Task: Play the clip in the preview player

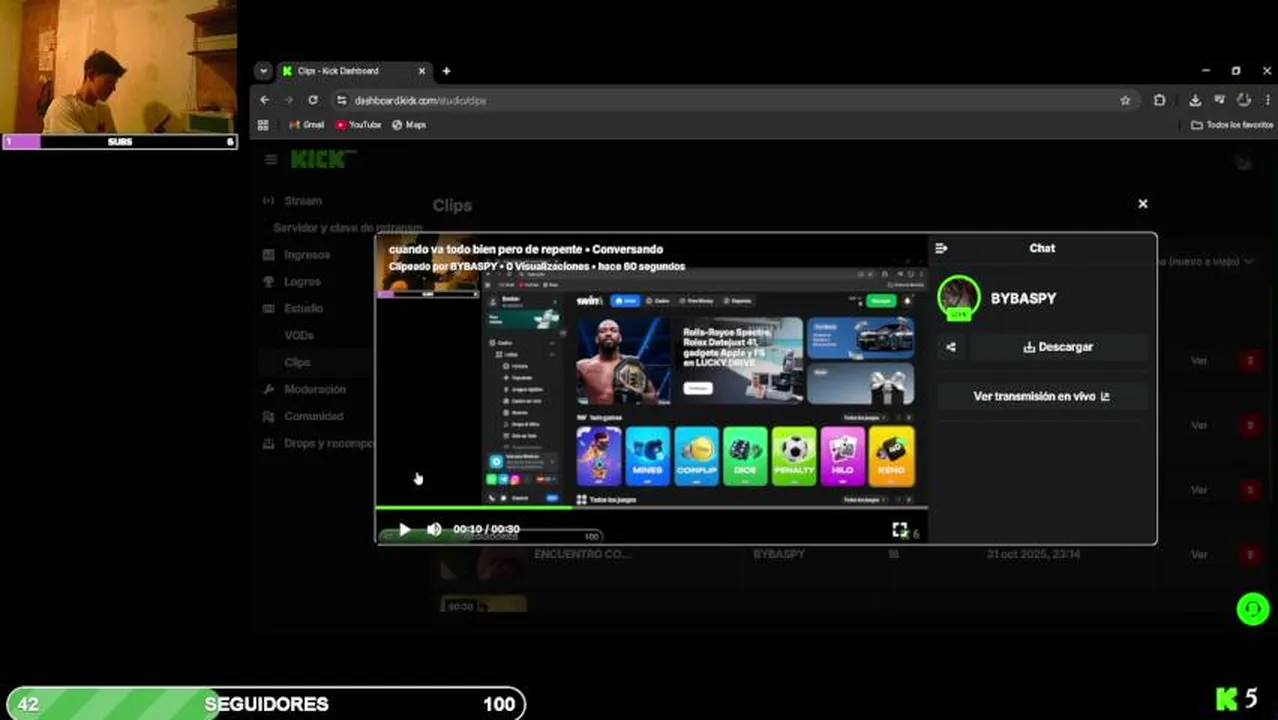Action: point(404,529)
